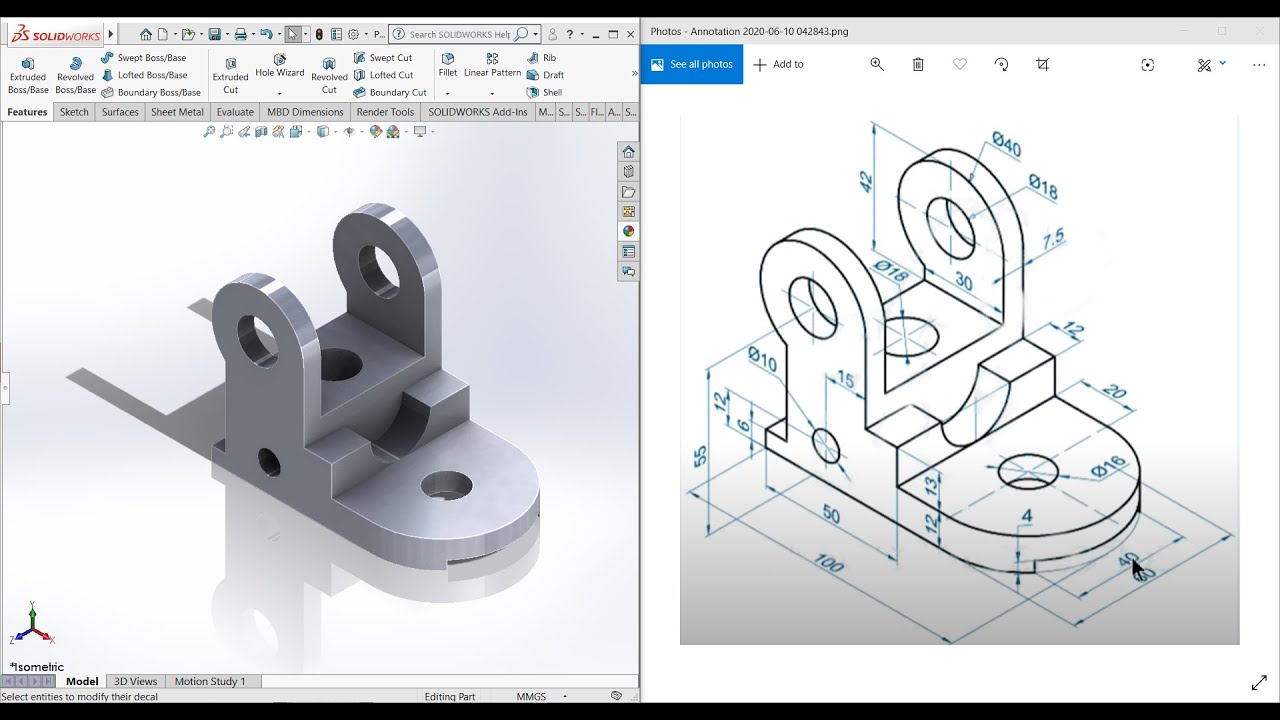Select the Revolved Cut tool
Image resolution: width=1280 pixels, height=720 pixels.
329,76
